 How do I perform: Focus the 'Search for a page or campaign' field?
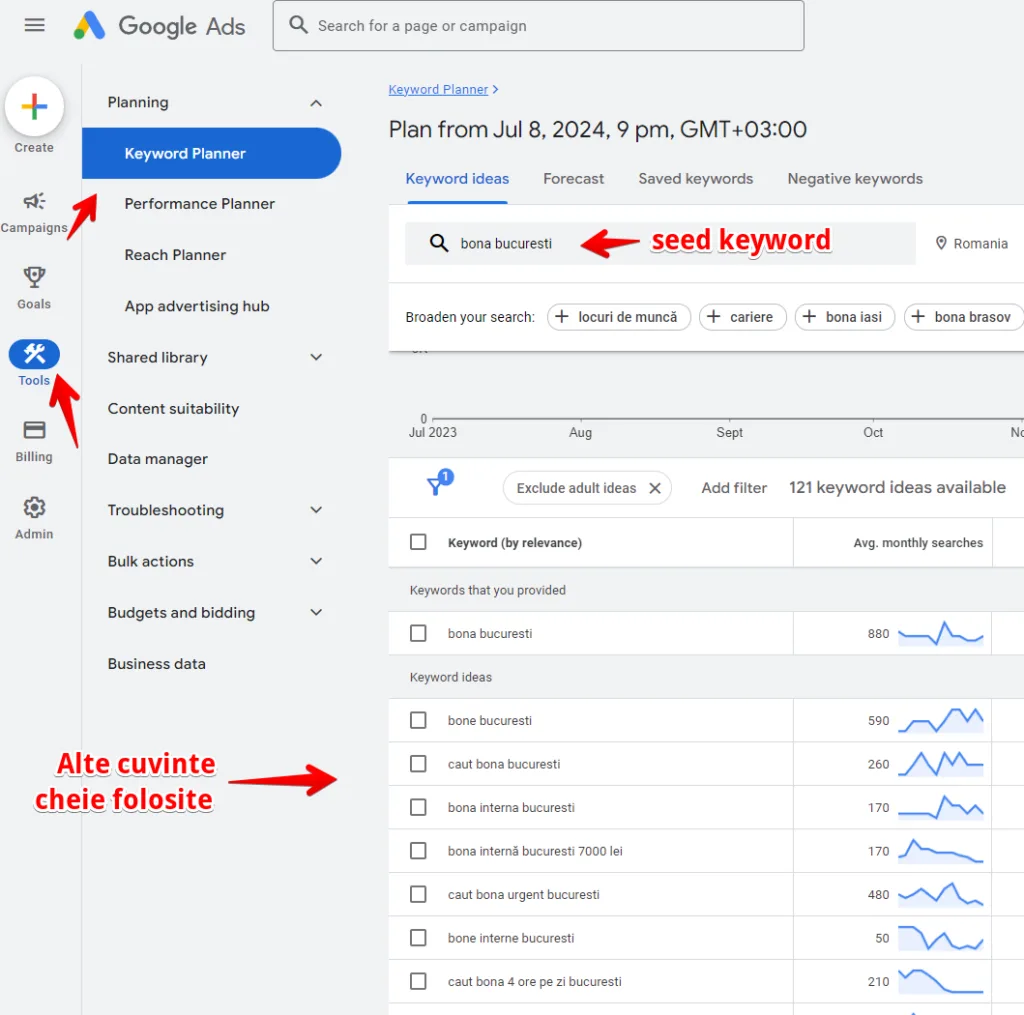(x=538, y=25)
